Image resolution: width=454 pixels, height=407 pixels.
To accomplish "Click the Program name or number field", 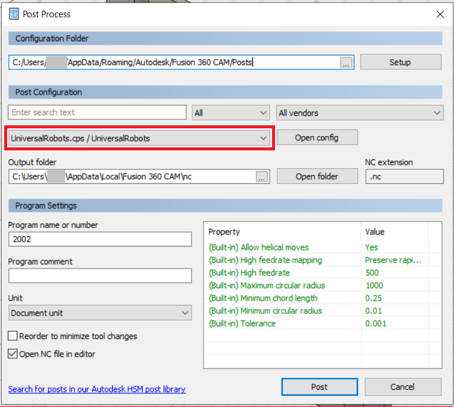I will (100, 239).
